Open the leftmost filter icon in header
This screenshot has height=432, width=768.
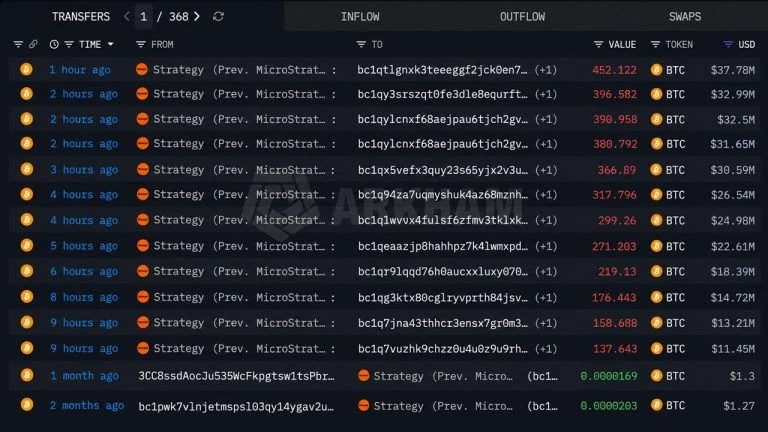(x=18, y=45)
